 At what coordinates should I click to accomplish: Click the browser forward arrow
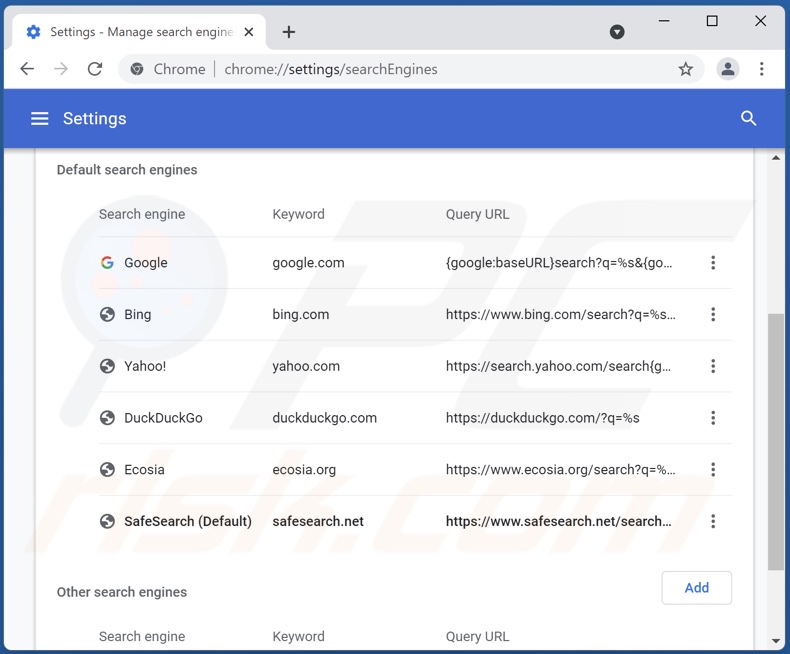click(x=61, y=69)
